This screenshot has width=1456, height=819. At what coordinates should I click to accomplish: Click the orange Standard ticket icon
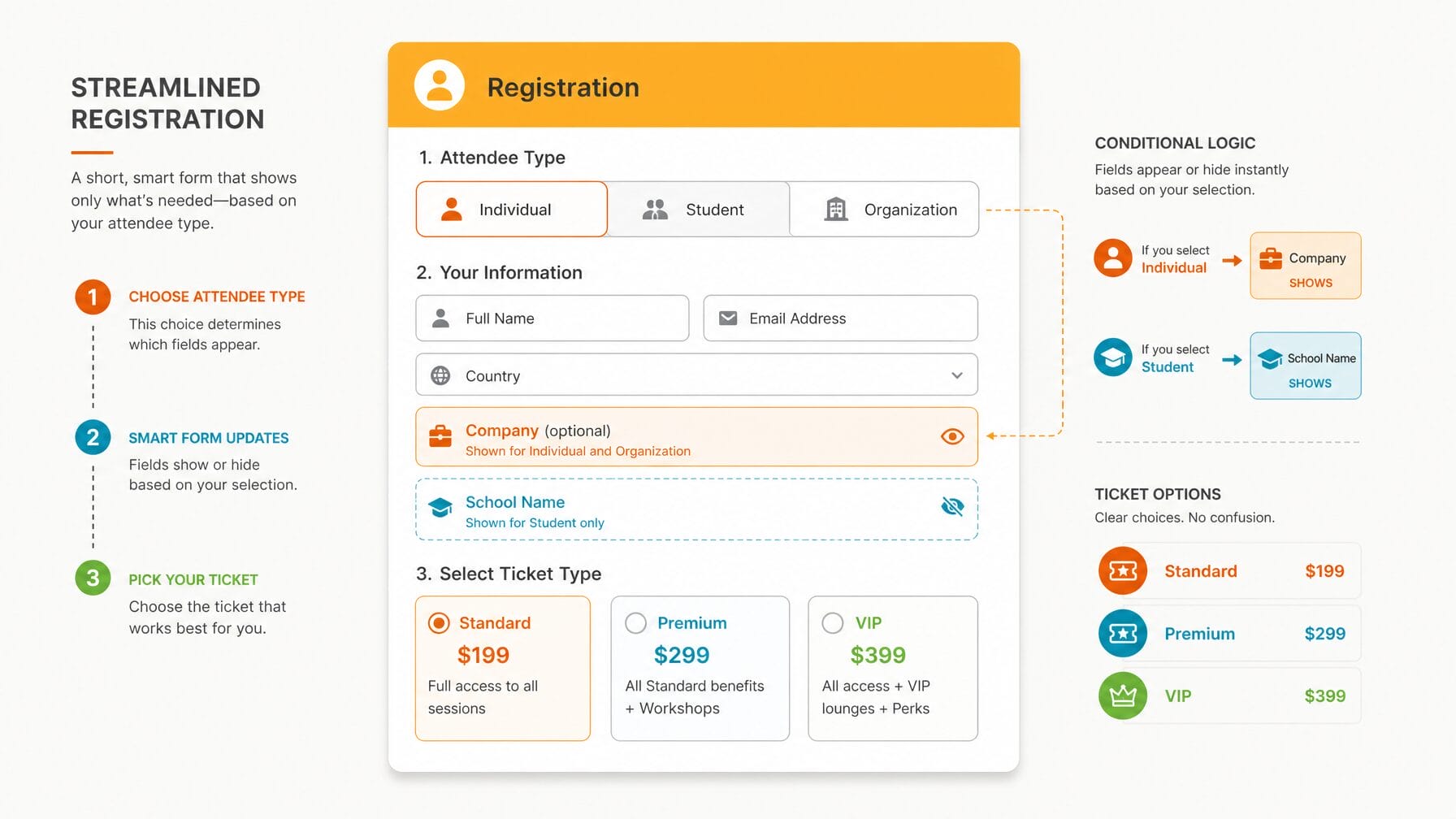(x=1123, y=571)
